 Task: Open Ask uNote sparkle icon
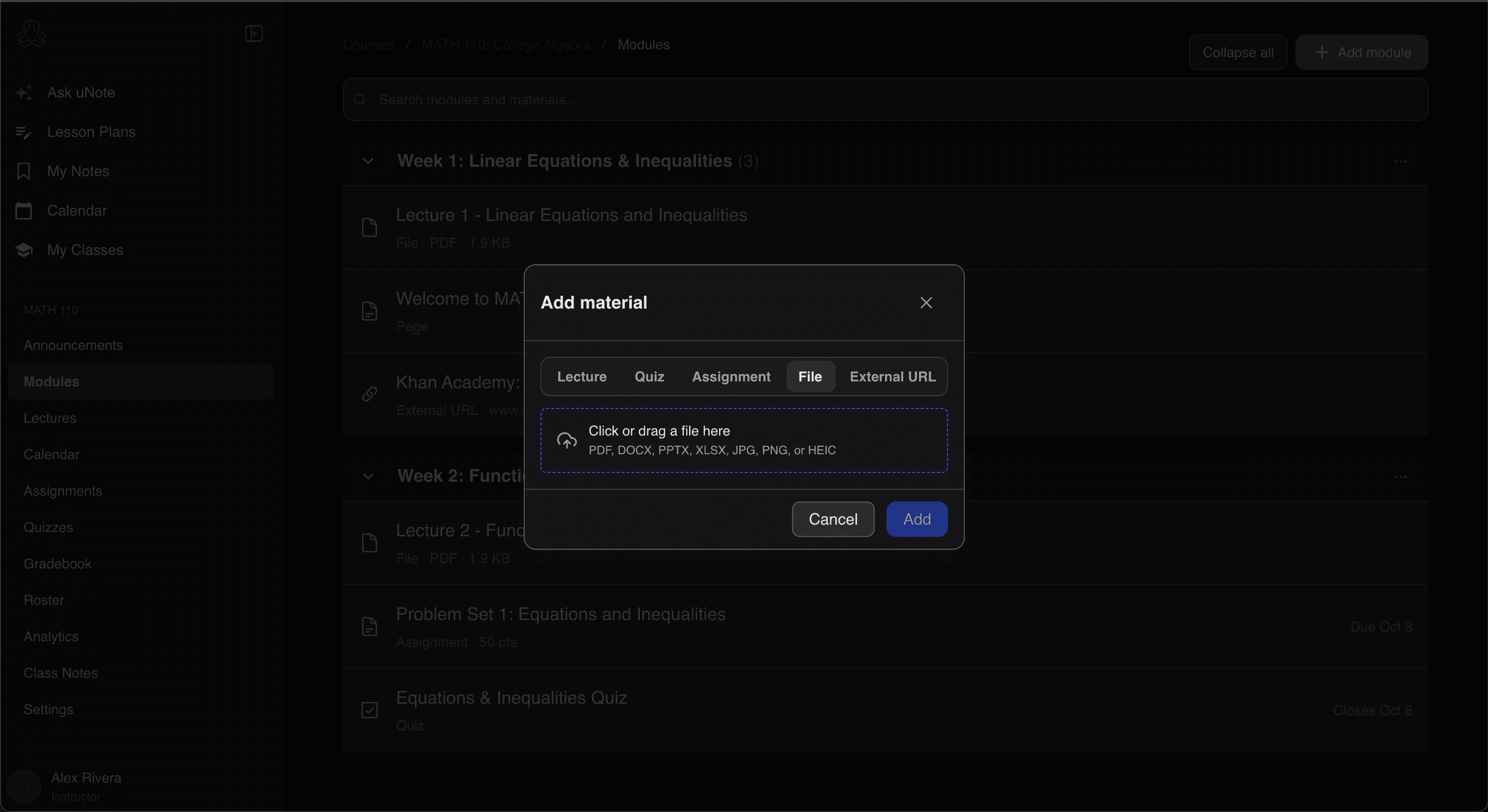tap(24, 93)
